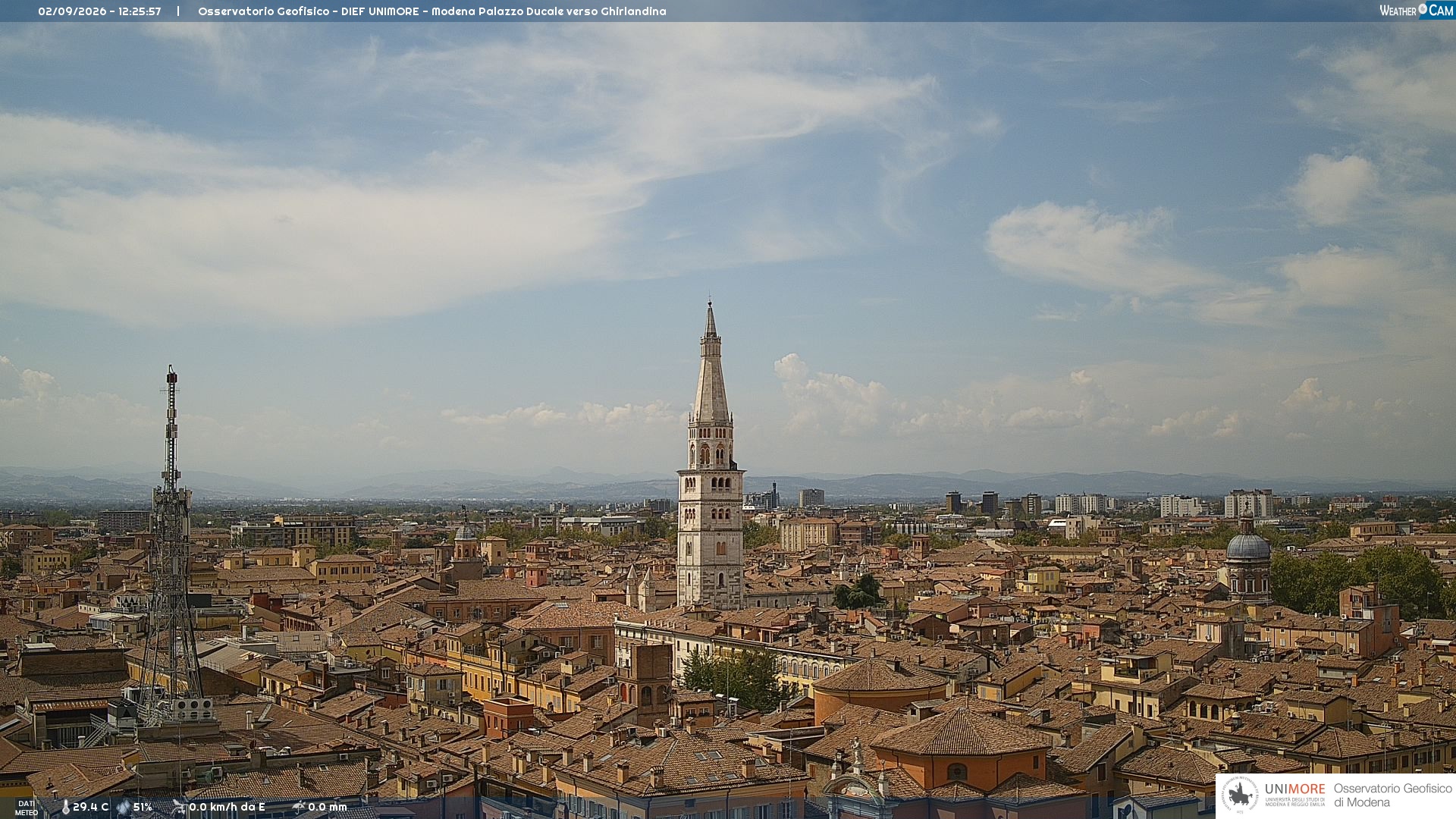The image size is (1456, 819).
Task: Open the UNIMORE text logo
Action: click(1294, 789)
